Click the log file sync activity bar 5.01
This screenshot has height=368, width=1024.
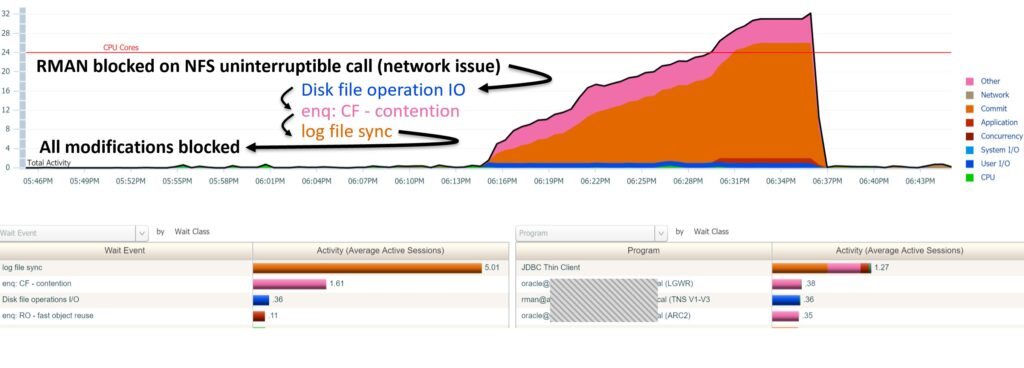coord(367,268)
